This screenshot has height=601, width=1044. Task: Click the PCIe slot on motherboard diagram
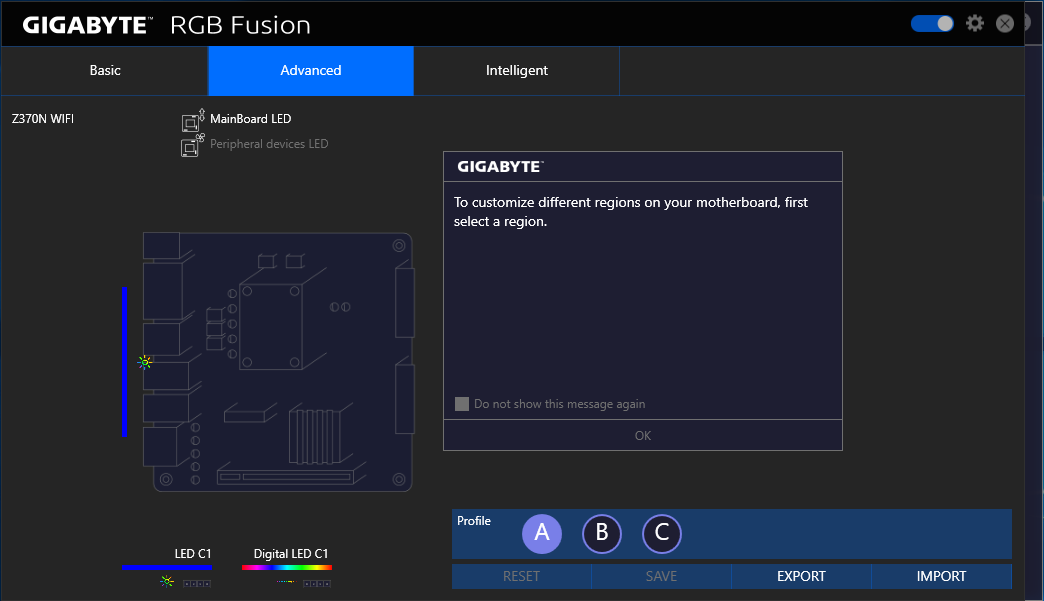[285, 477]
